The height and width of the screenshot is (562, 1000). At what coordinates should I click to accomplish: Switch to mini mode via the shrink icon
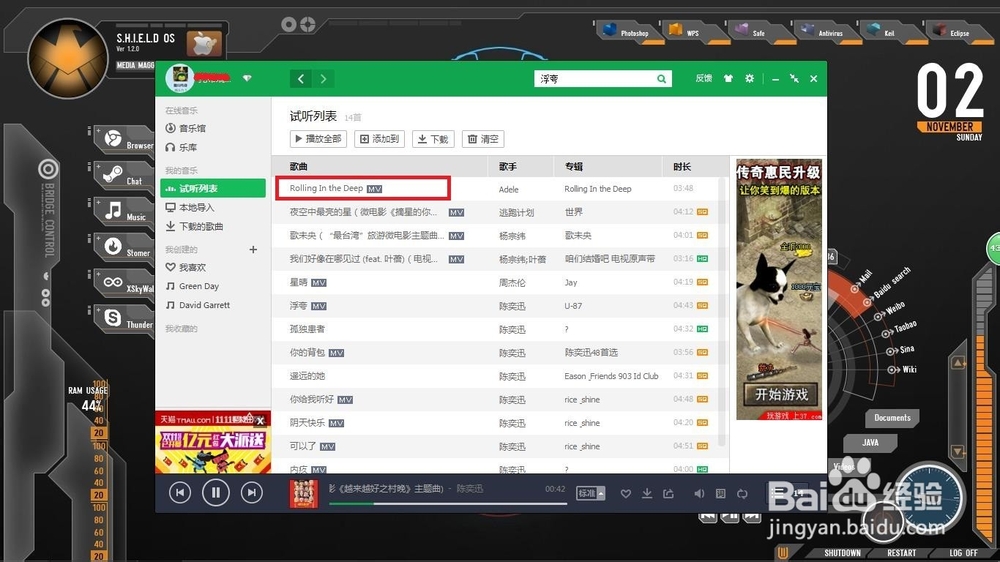(x=794, y=78)
